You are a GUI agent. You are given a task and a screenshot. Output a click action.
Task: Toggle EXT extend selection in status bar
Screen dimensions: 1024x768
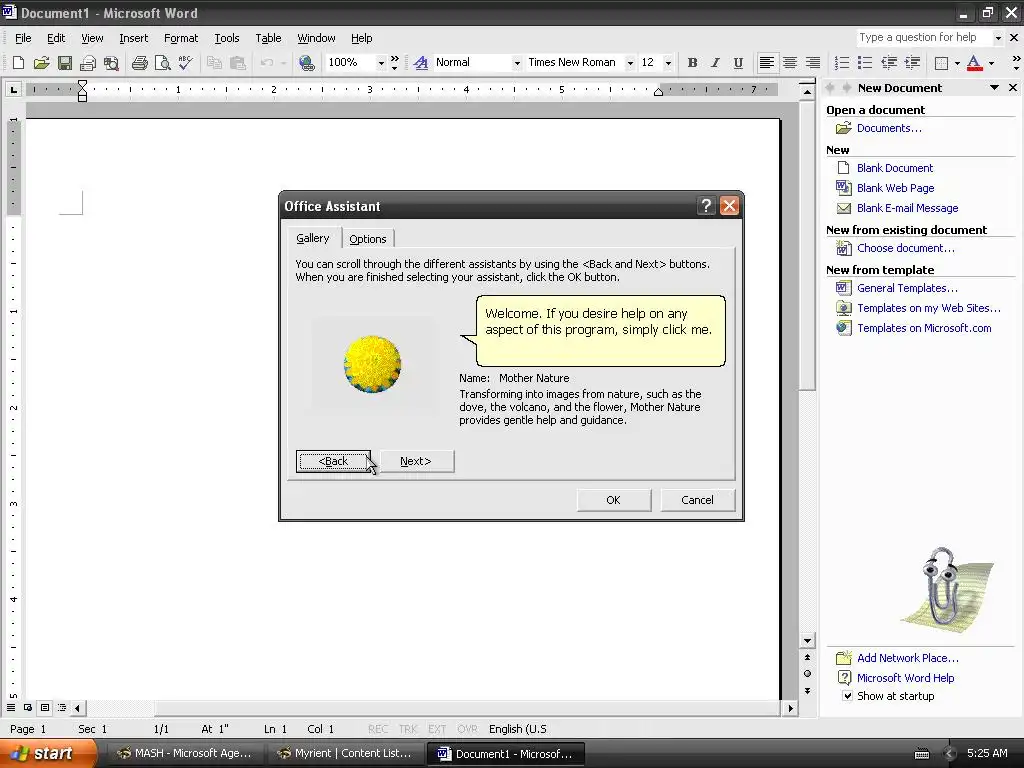pyautogui.click(x=437, y=729)
